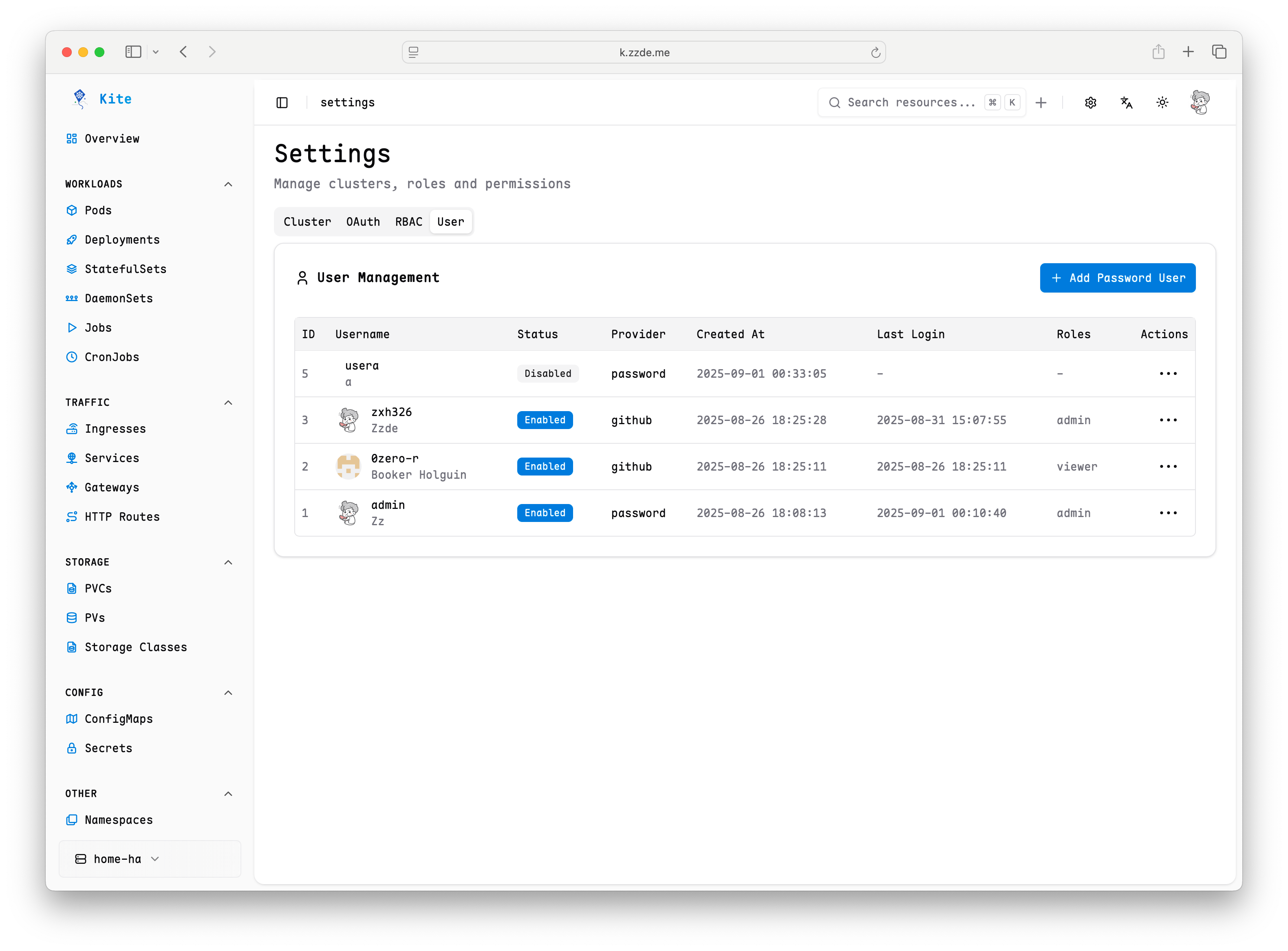Open the home-ha cluster selector dropdown

pos(117,859)
